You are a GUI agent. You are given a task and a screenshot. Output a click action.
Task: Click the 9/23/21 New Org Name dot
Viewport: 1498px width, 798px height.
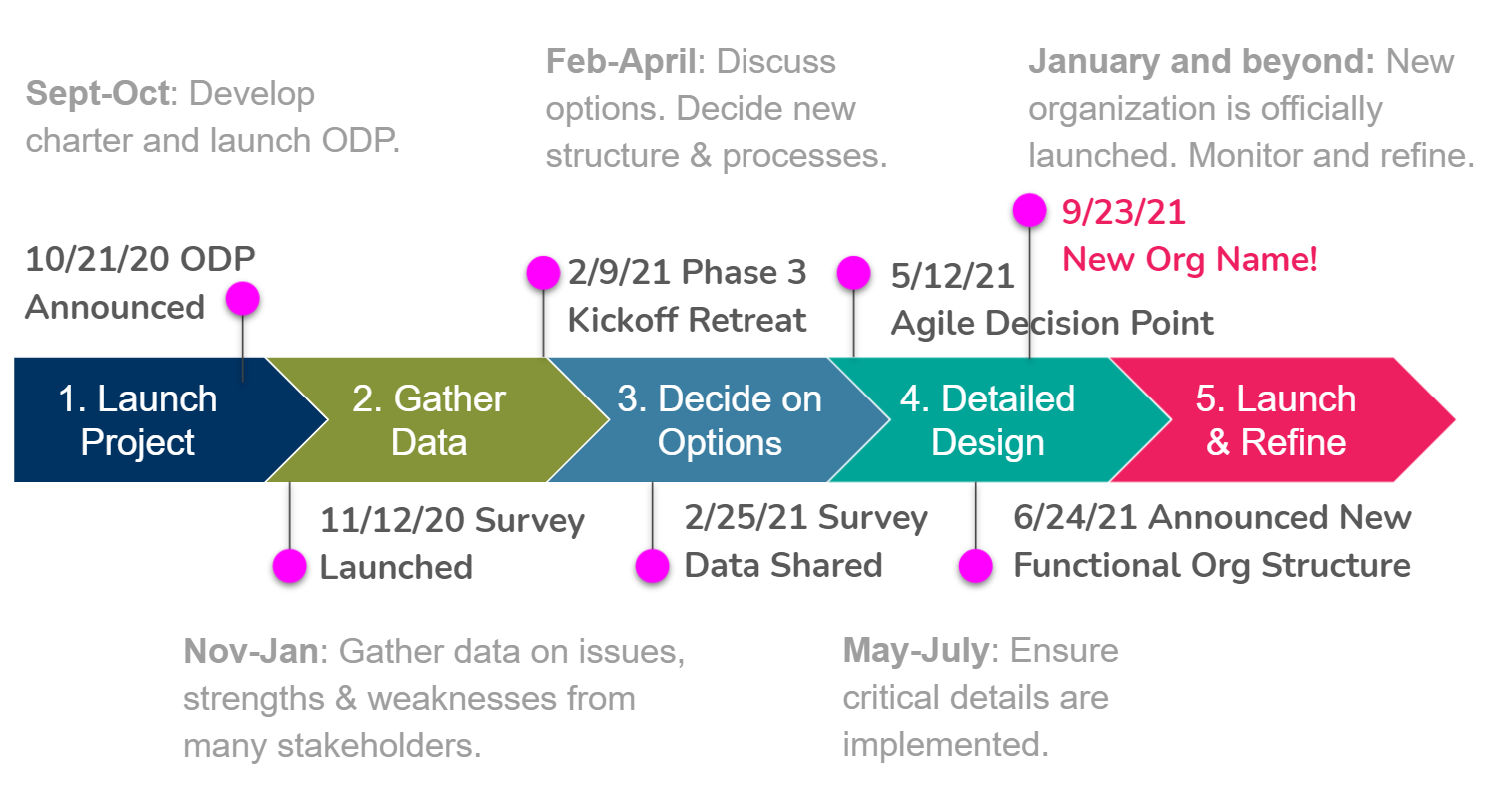pos(1029,210)
